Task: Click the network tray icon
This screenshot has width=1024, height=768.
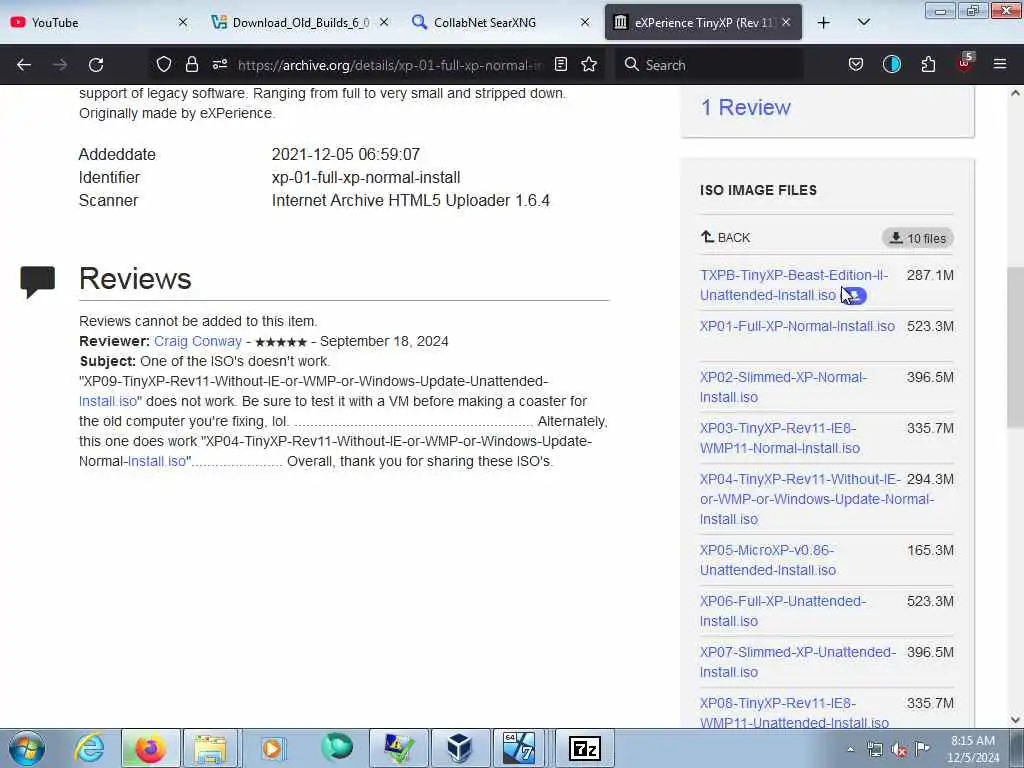Action: pos(875,749)
